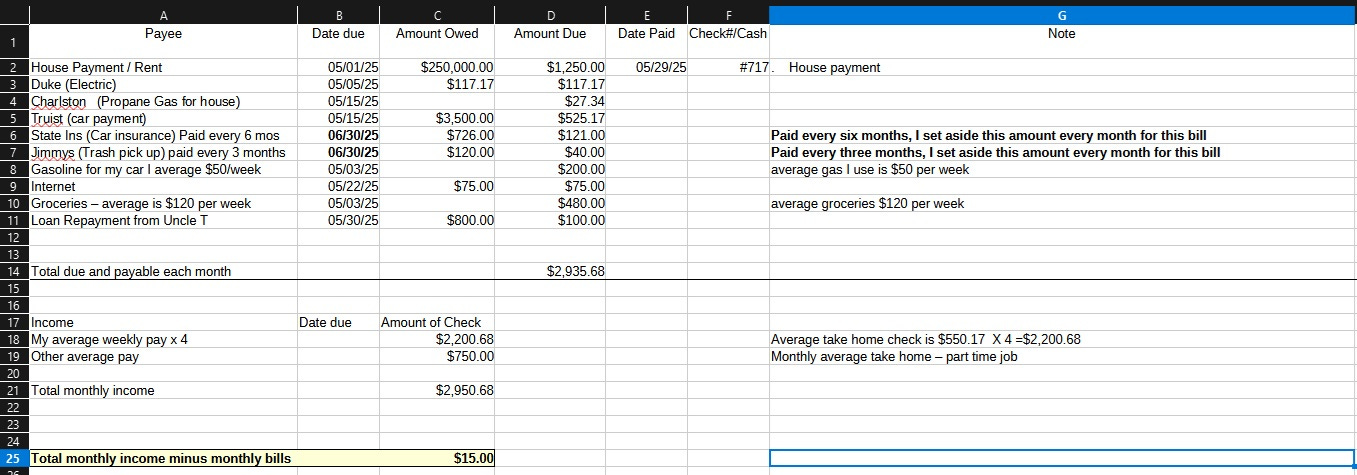
Task: Select 'Total monthly income minus monthly bills' cell
Action: (x=163, y=459)
